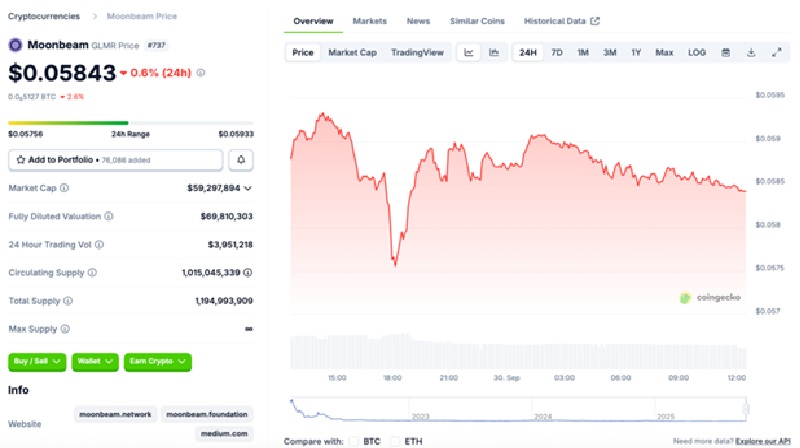The height and width of the screenshot is (448, 800).
Task: Toggle LOG scale on chart
Action: [697, 52]
